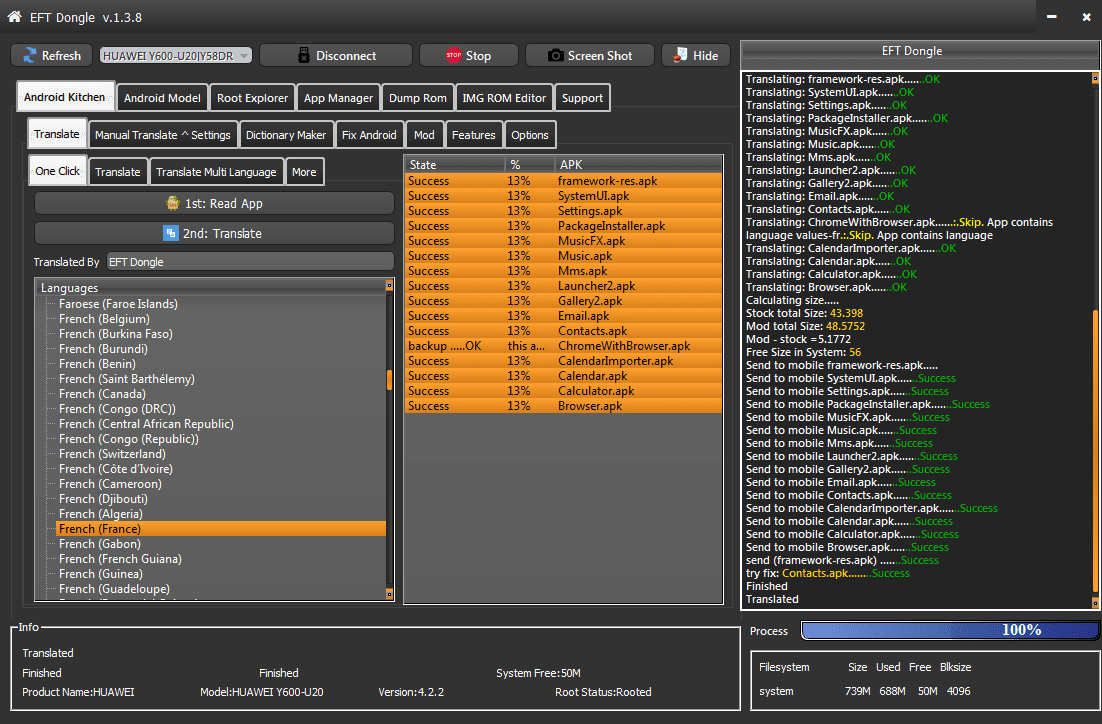Select French (Cameroon) language
The width and height of the screenshot is (1102, 724).
point(110,484)
